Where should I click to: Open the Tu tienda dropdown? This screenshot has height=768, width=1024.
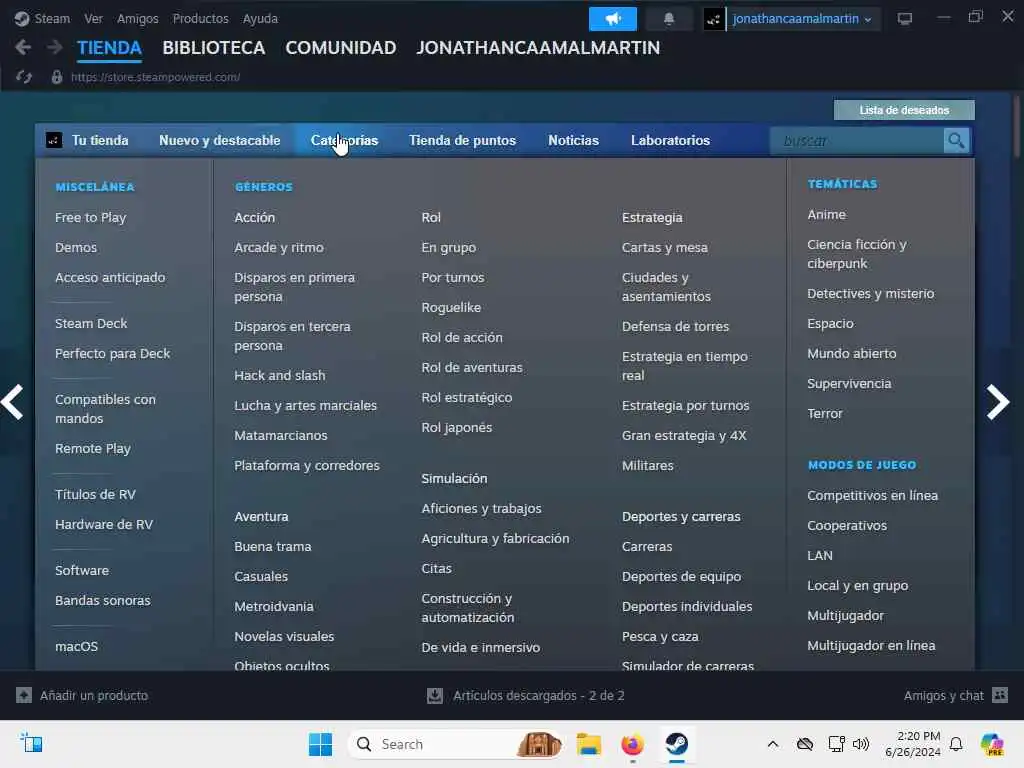(x=100, y=140)
